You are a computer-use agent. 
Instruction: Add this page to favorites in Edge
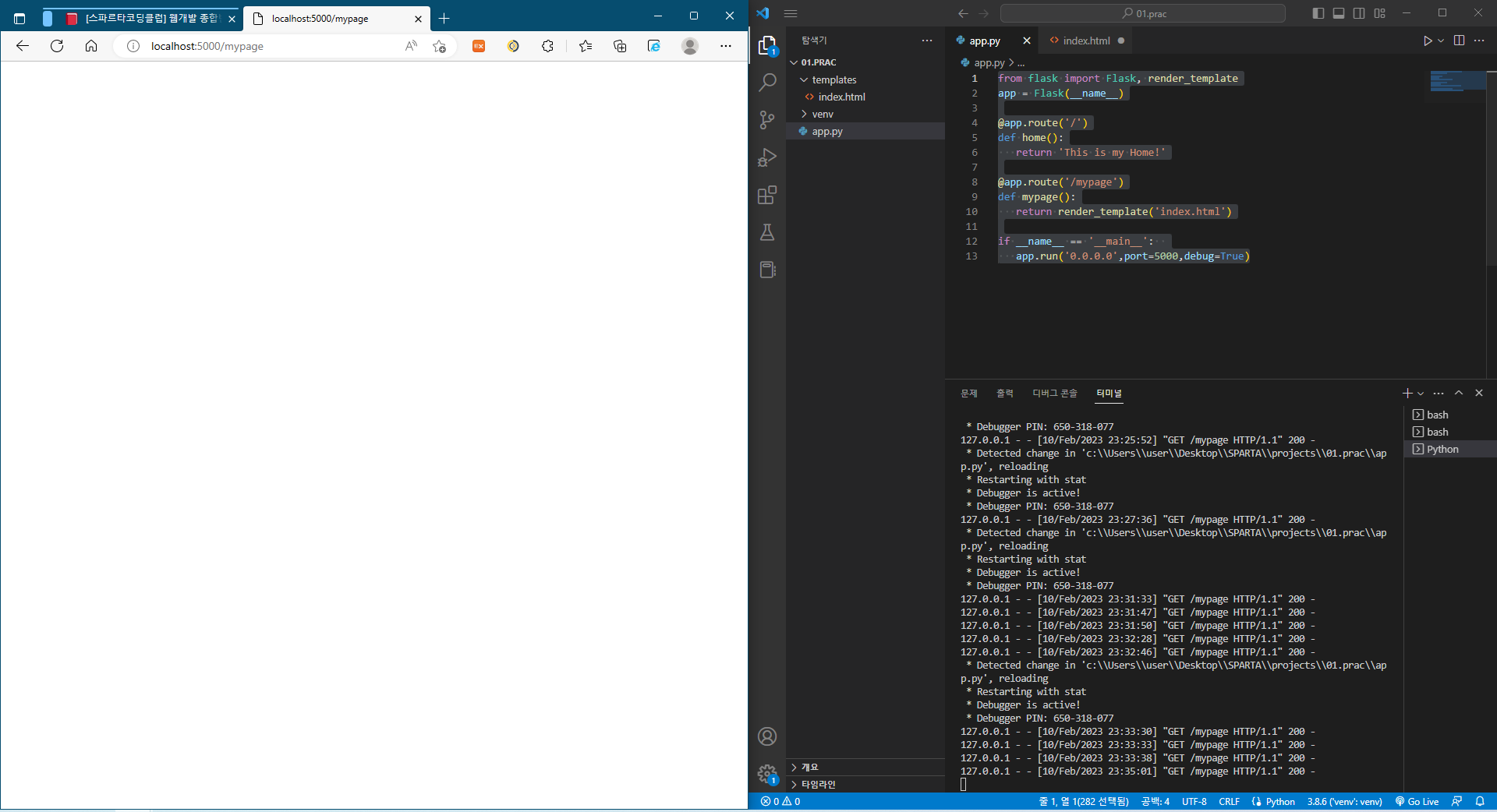[440, 46]
